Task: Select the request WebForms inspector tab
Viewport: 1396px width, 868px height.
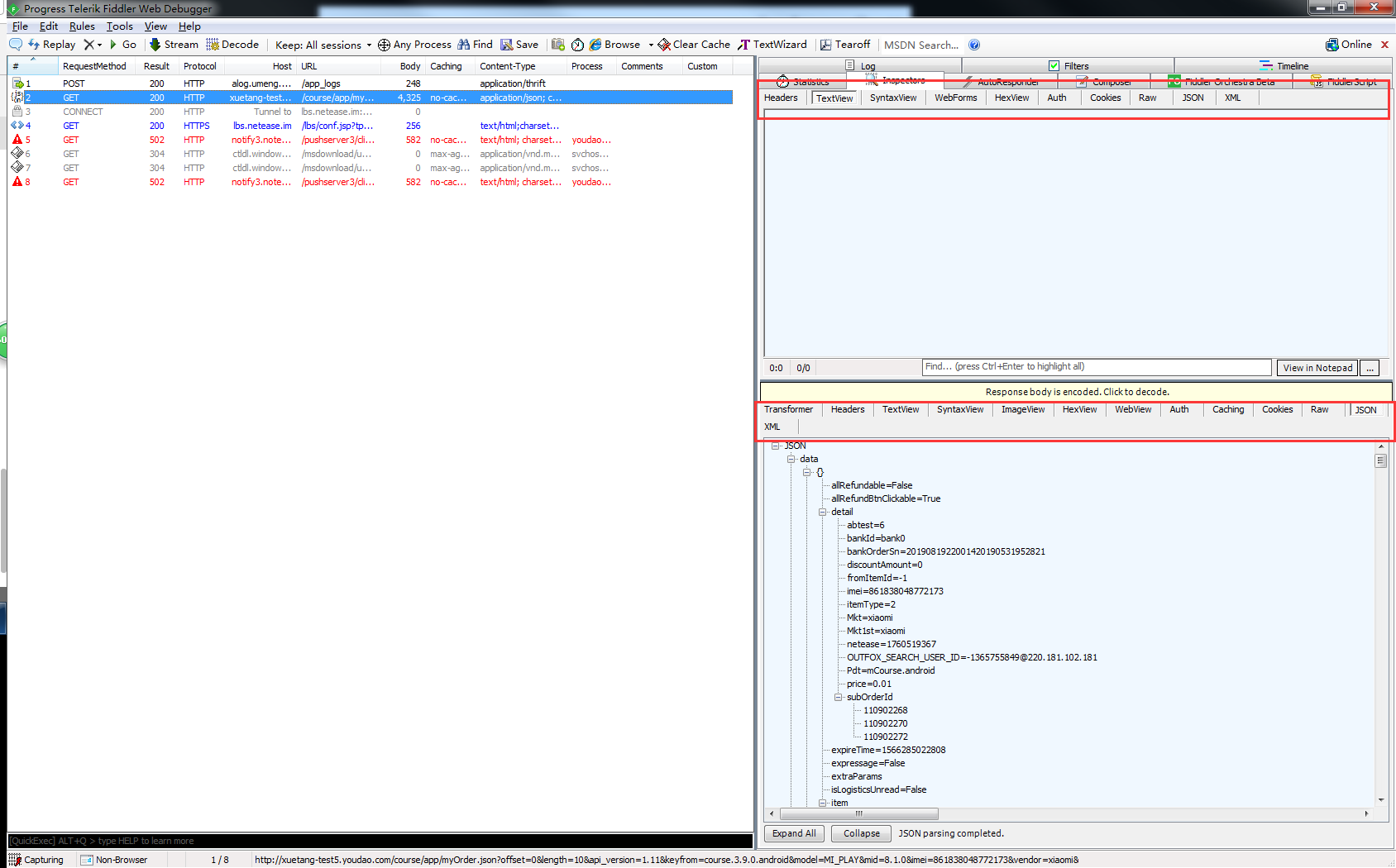Action: tap(956, 98)
